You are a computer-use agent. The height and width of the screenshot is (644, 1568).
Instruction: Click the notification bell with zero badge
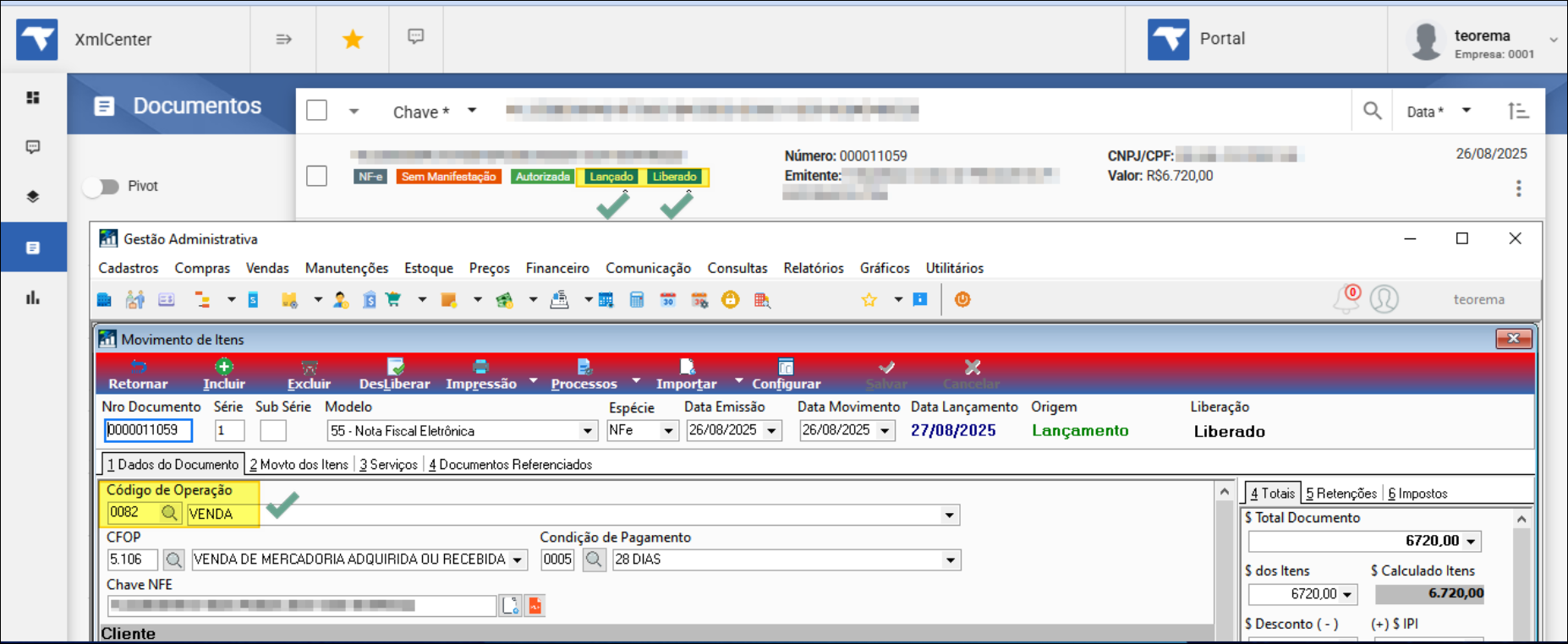click(x=1346, y=299)
